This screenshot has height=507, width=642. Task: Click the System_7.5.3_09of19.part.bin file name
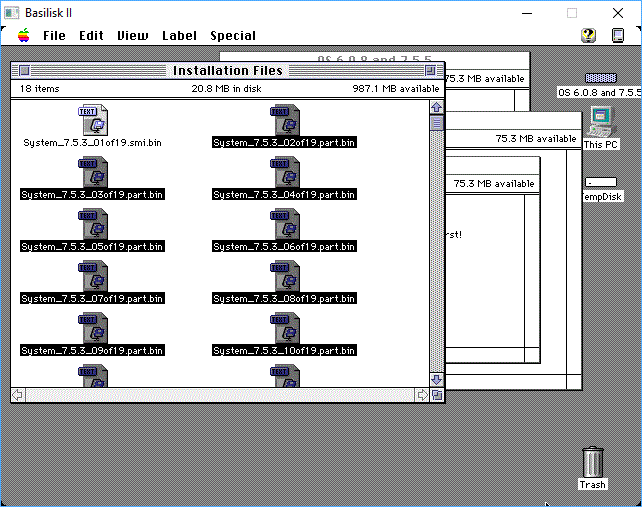pyautogui.click(x=93, y=351)
